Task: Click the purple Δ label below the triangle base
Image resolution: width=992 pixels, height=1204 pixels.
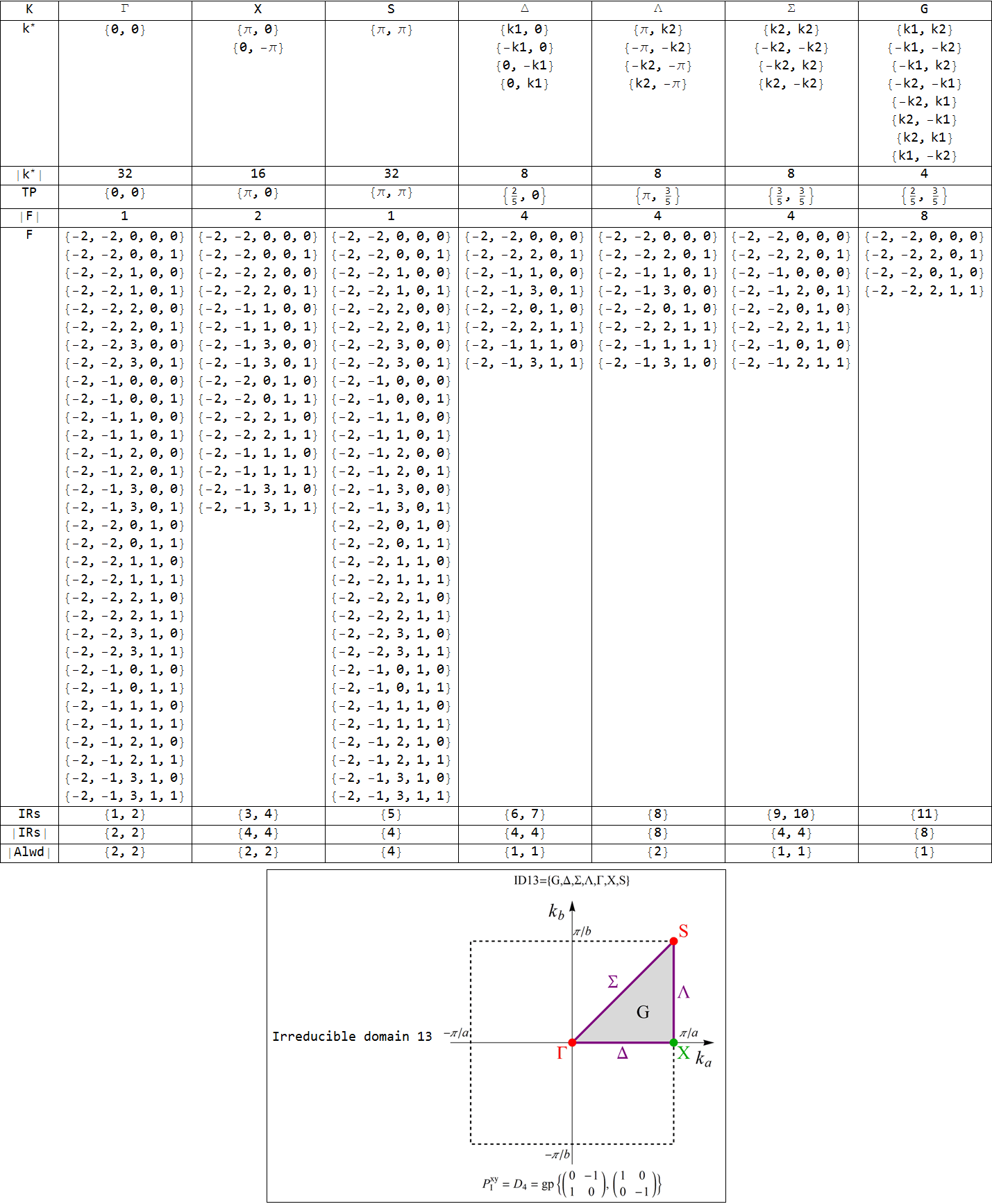Action: point(622,1054)
